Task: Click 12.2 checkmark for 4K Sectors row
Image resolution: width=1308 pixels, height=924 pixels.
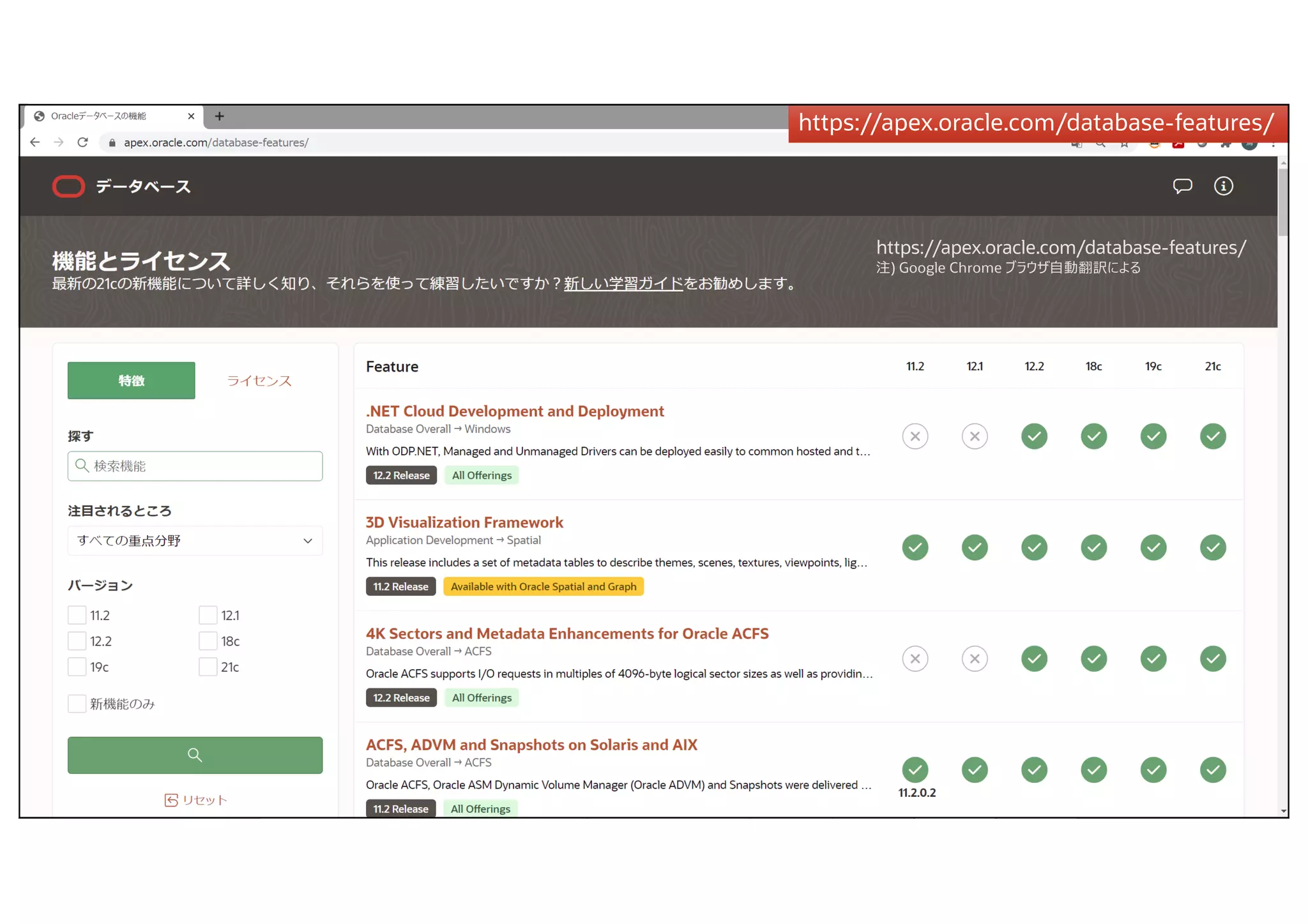Action: pyautogui.click(x=1034, y=658)
